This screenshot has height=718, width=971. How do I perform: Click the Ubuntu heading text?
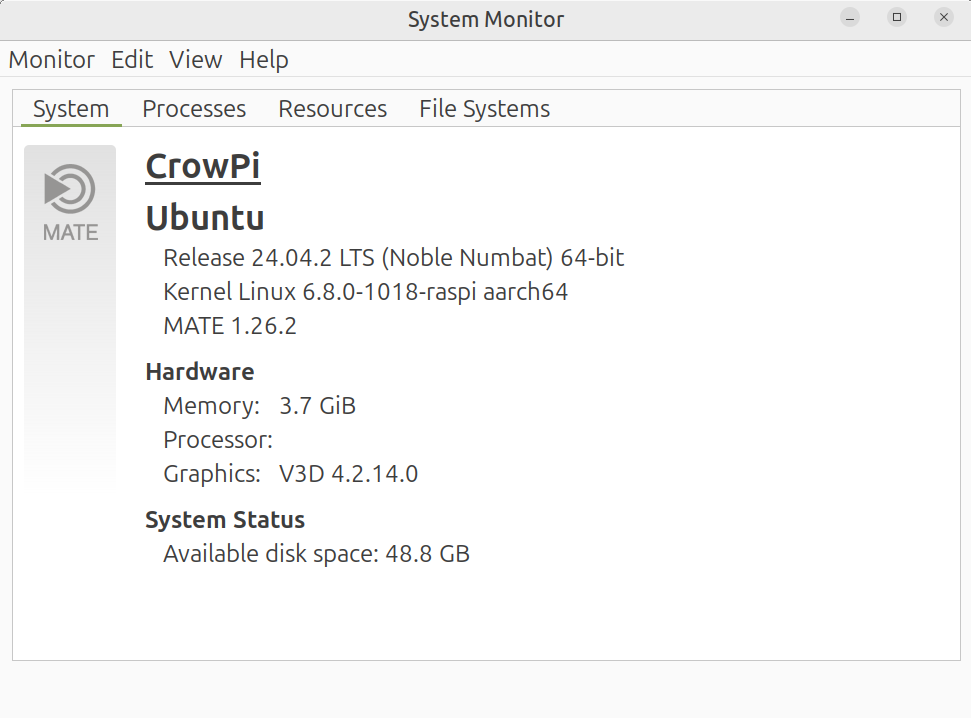tap(205, 218)
